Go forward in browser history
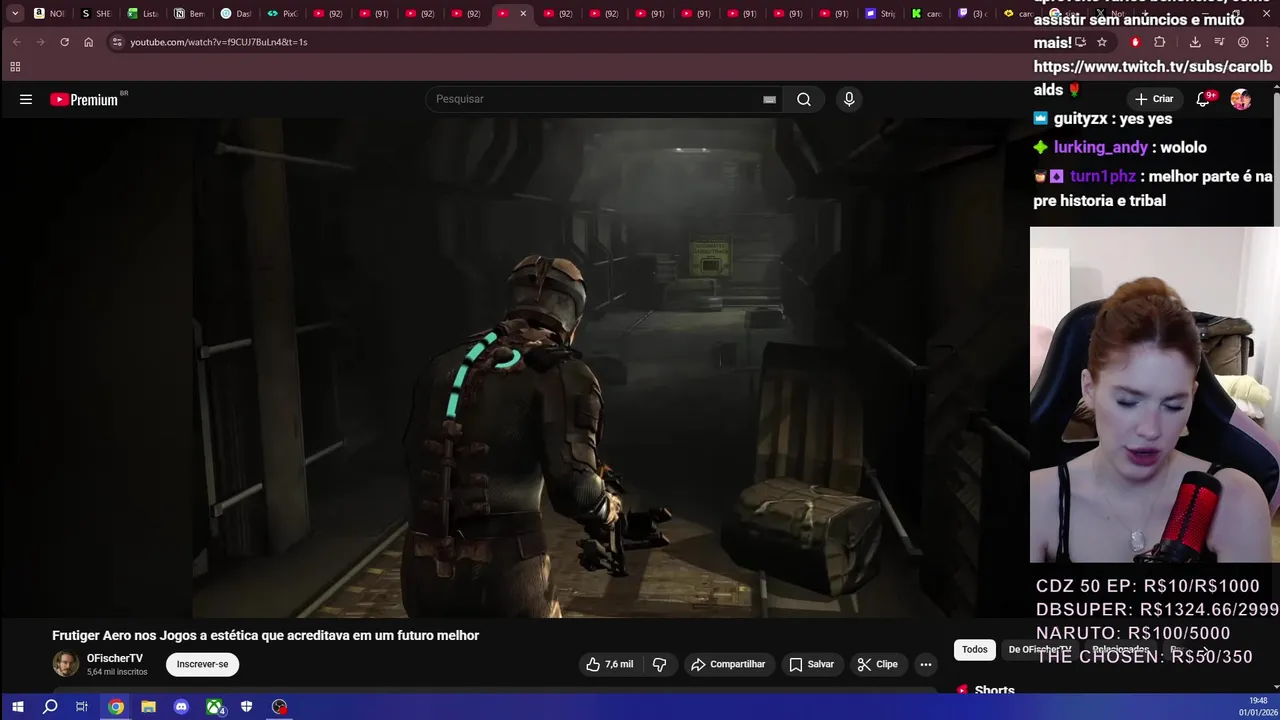Image resolution: width=1280 pixels, height=720 pixels. 40,42
